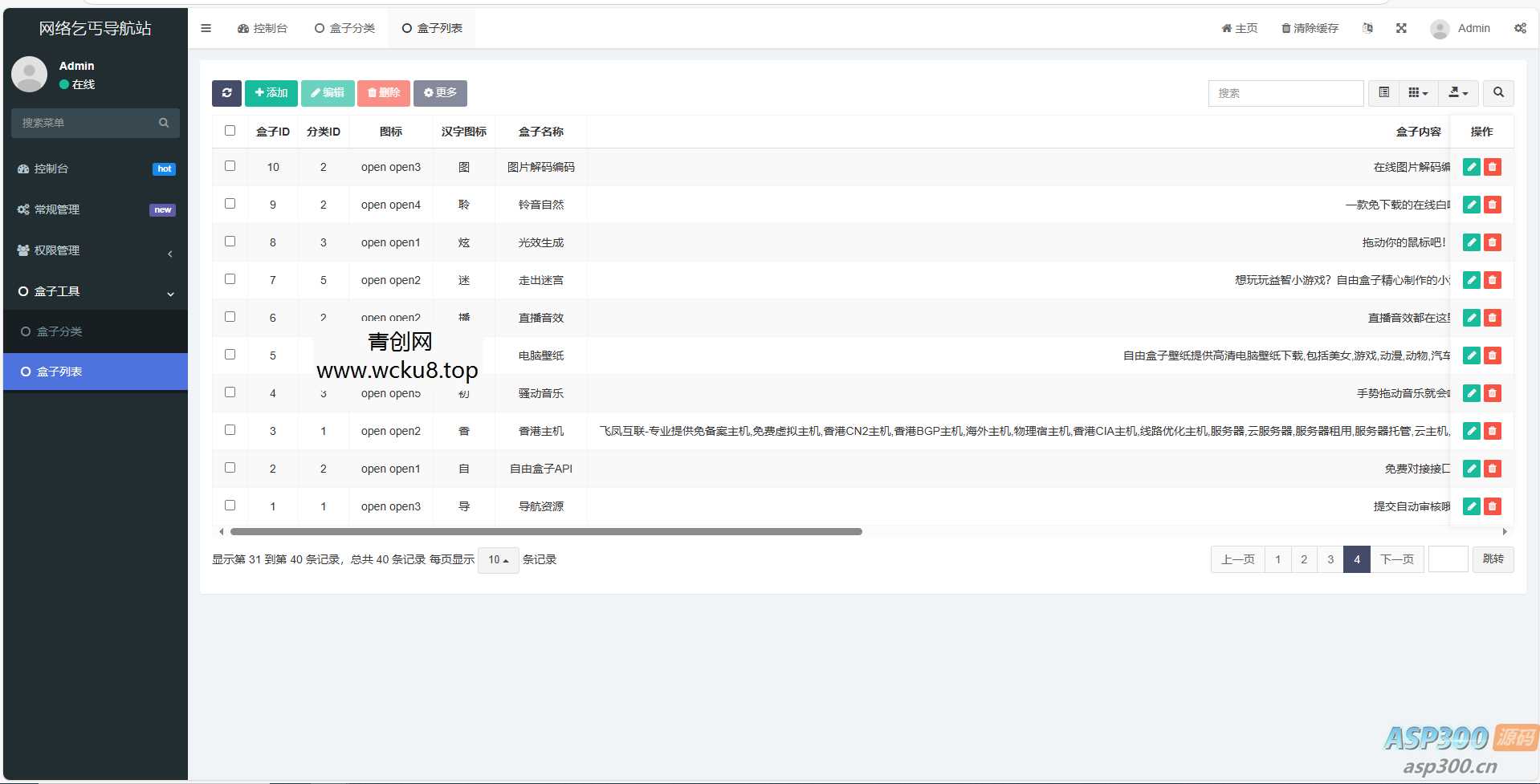Click the green 添加 button

coord(271,93)
